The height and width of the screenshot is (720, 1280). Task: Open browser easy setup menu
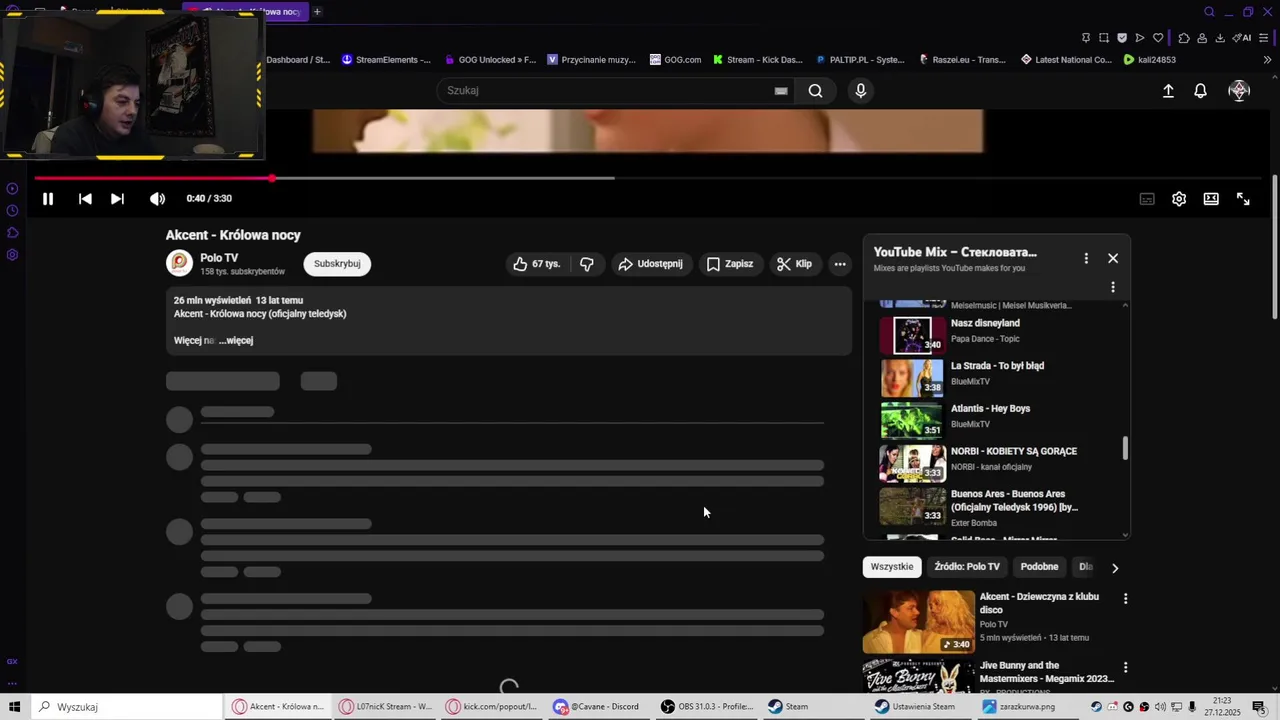click(1266, 38)
